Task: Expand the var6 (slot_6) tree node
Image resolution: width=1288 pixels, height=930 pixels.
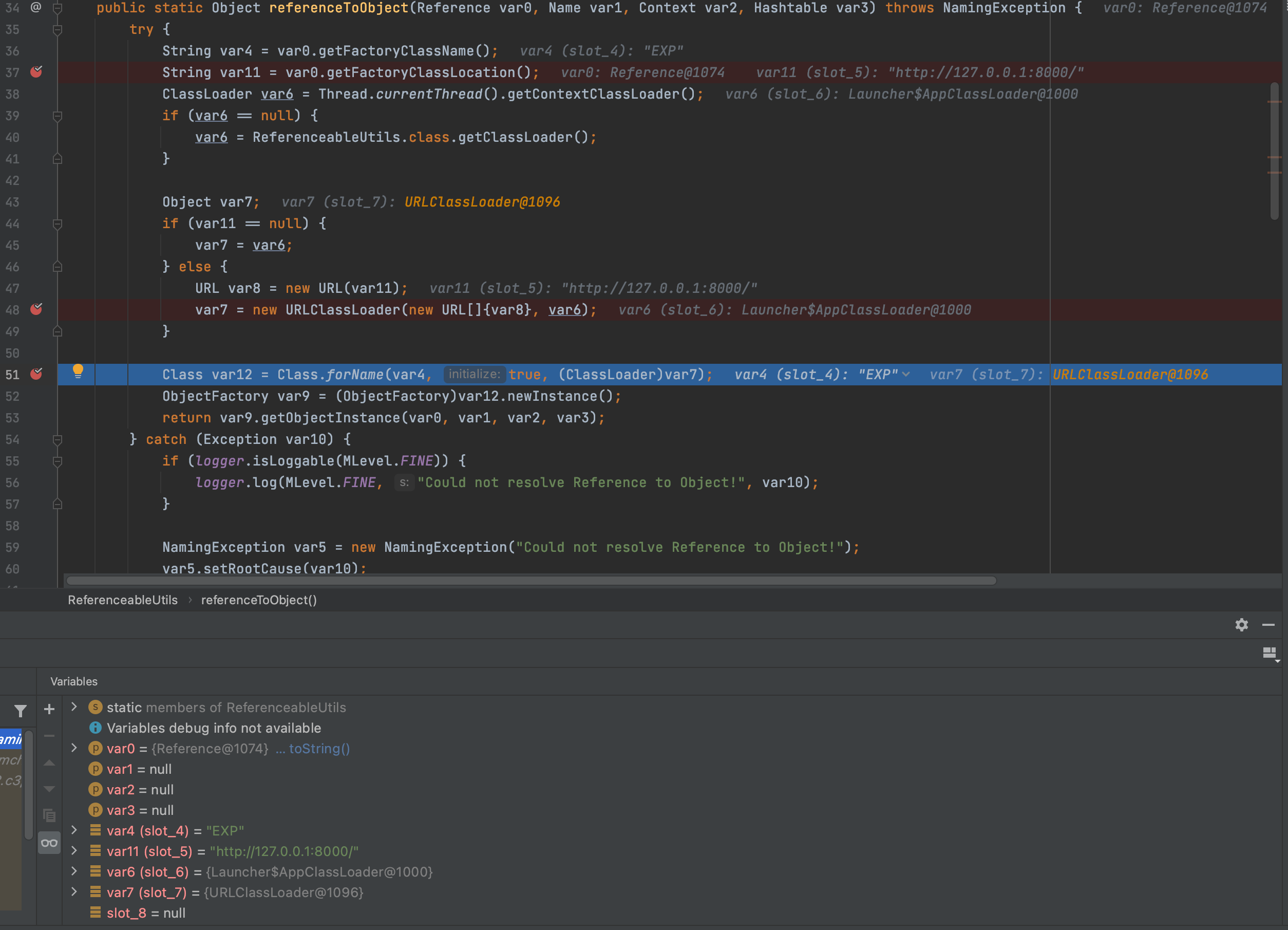Action: pyautogui.click(x=74, y=871)
